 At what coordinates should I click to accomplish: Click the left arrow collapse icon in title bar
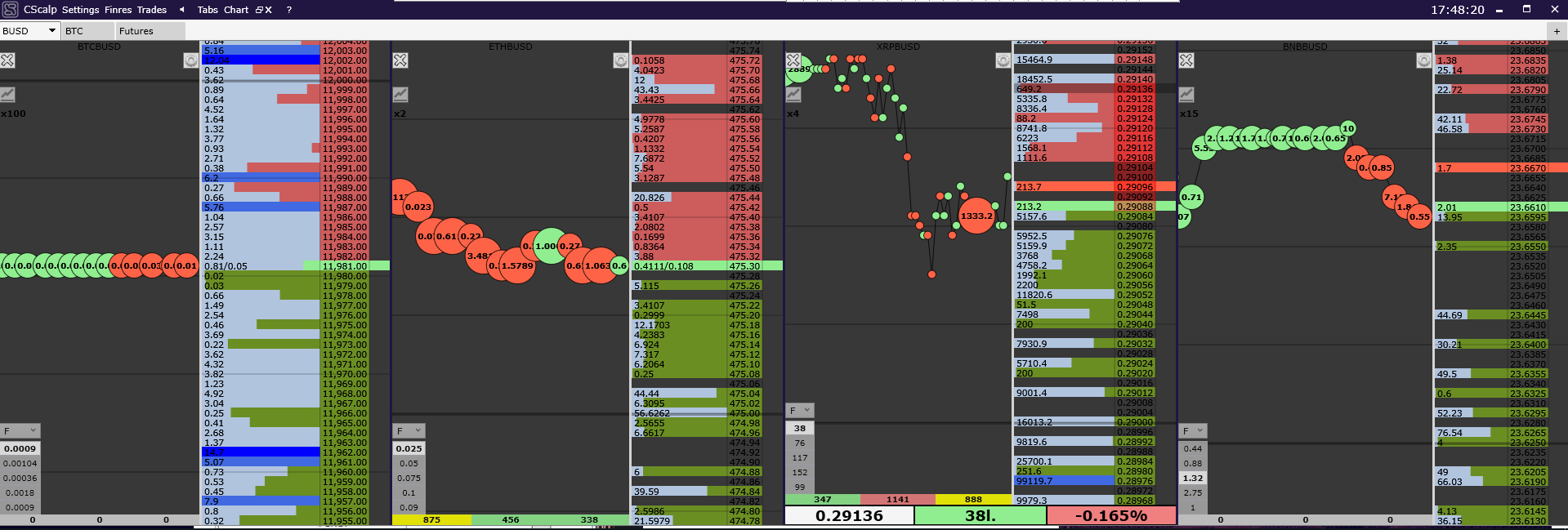[181, 10]
